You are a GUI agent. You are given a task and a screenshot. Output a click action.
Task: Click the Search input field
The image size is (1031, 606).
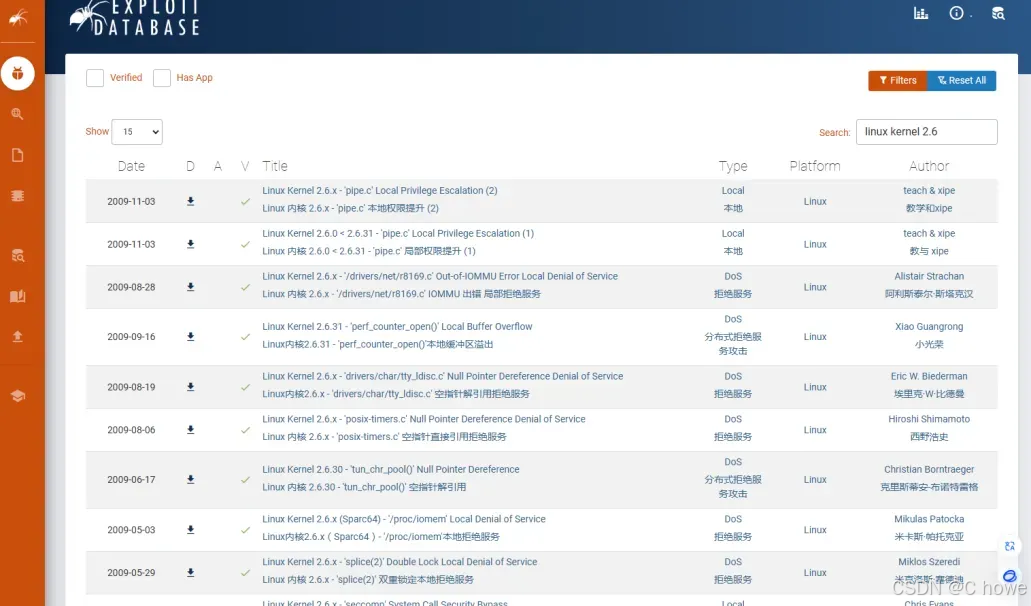point(926,131)
